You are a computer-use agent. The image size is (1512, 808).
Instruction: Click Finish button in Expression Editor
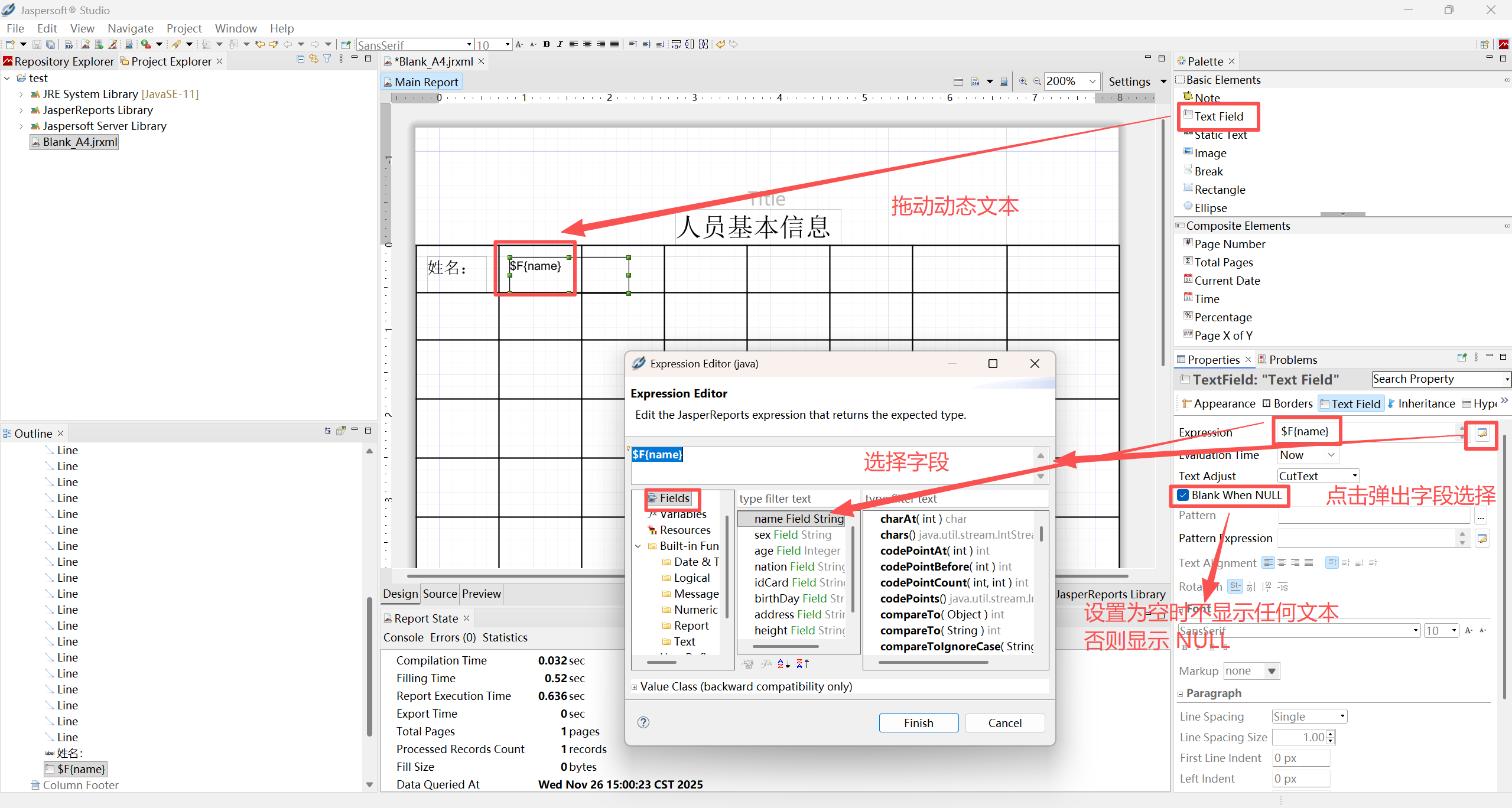point(918,723)
